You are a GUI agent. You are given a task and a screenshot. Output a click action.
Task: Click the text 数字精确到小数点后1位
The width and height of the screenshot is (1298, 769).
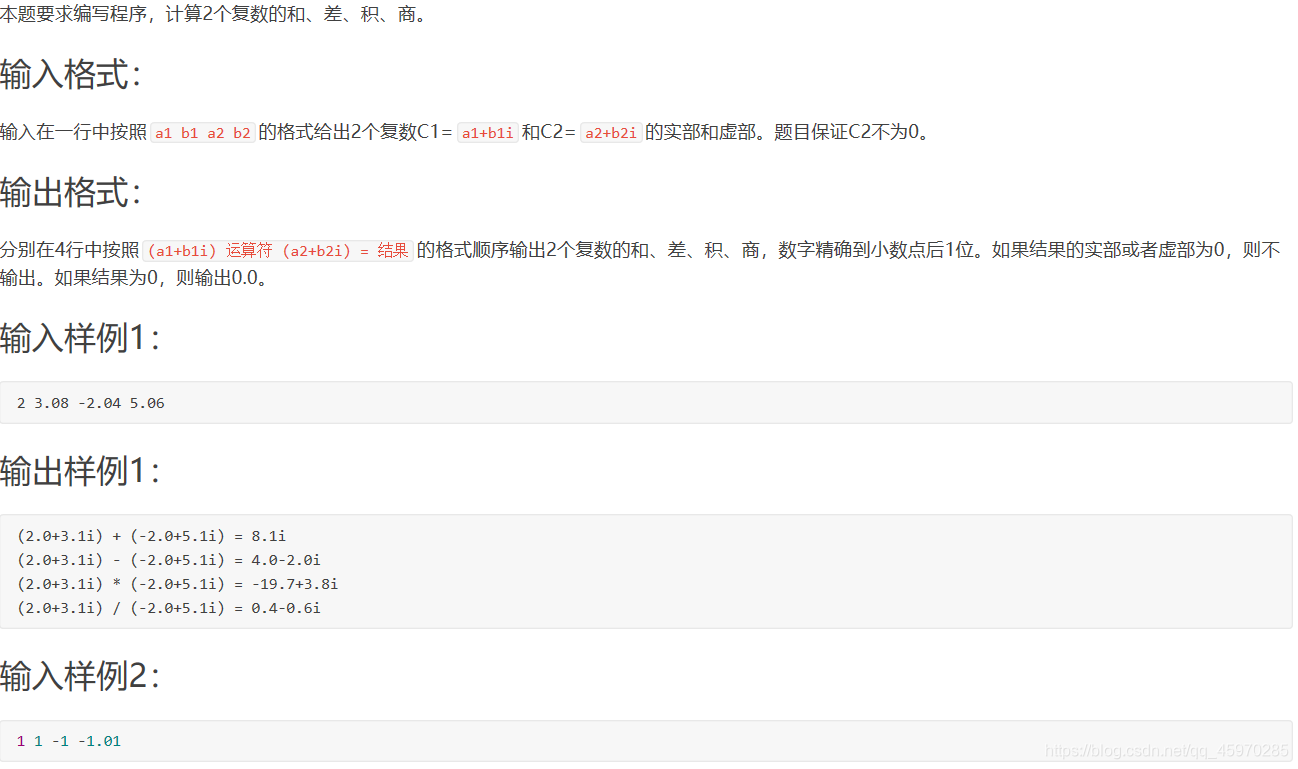pos(876,250)
